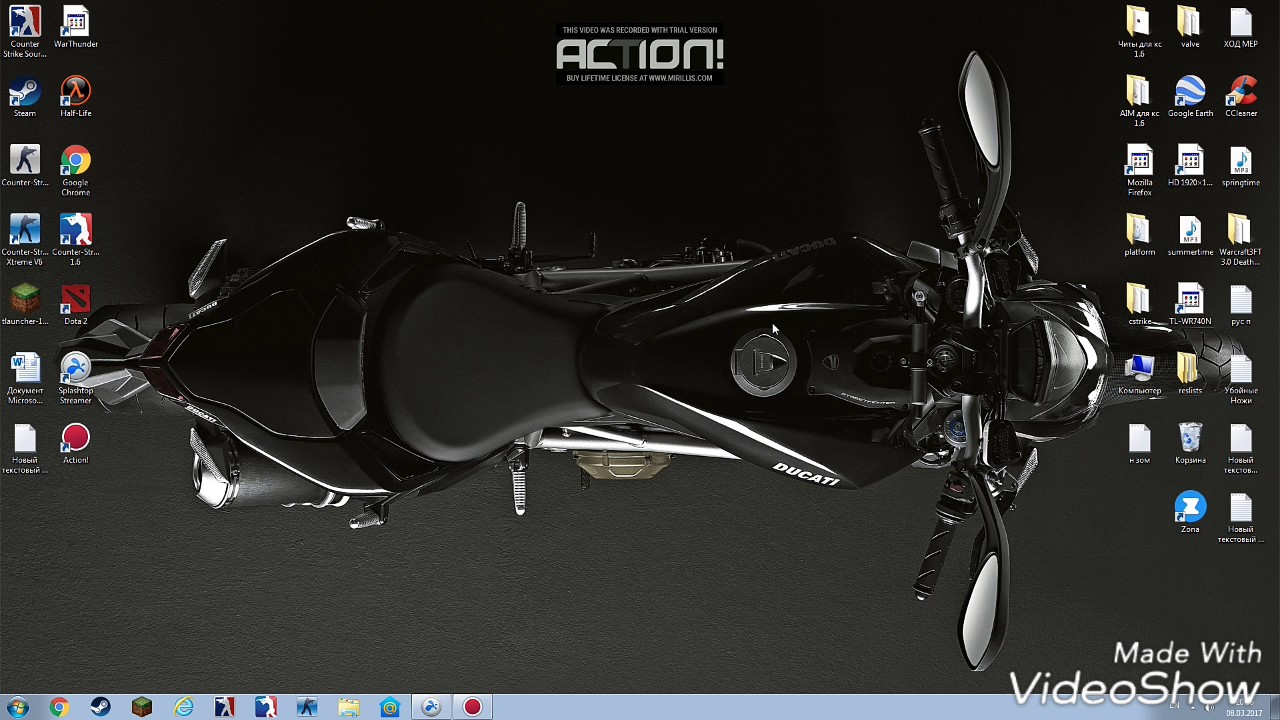Select the Новый текстовый file beside Zona
The height and width of the screenshot is (720, 1280).
[1241, 518]
